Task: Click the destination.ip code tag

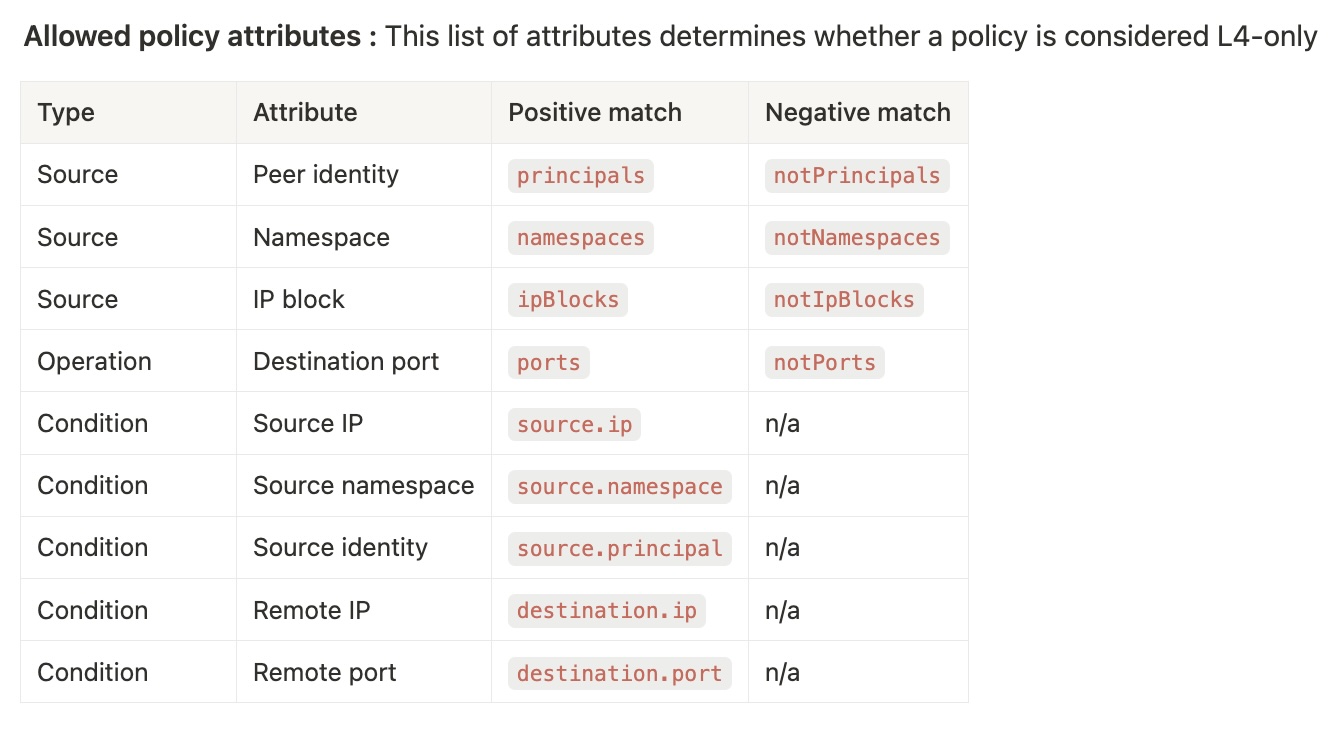Action: pos(607,610)
